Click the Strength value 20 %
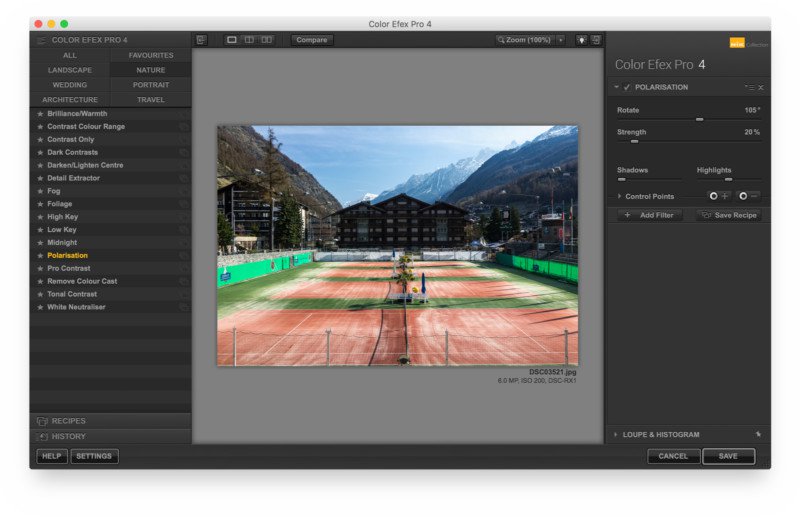Screen dimensions: 800x517 pyautogui.click(x=752, y=132)
